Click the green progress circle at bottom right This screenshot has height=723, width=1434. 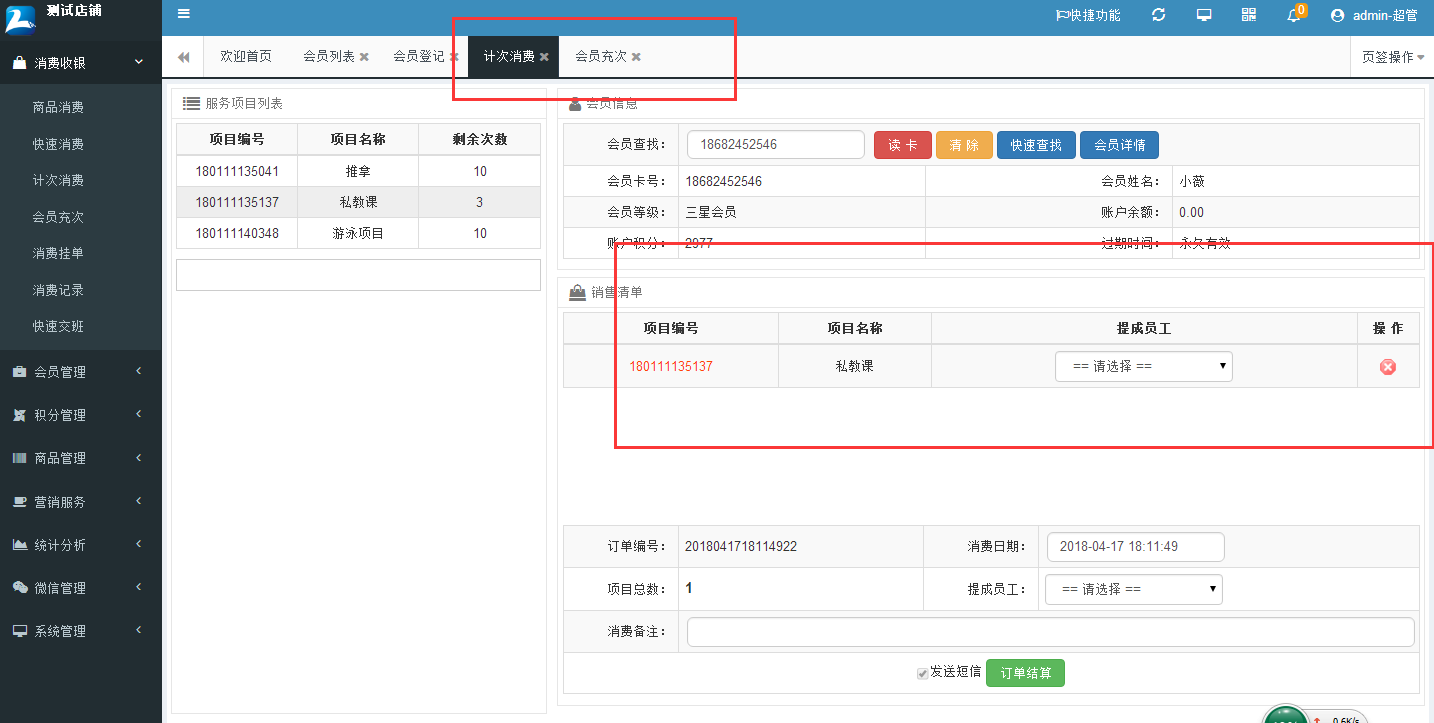coord(1288,716)
